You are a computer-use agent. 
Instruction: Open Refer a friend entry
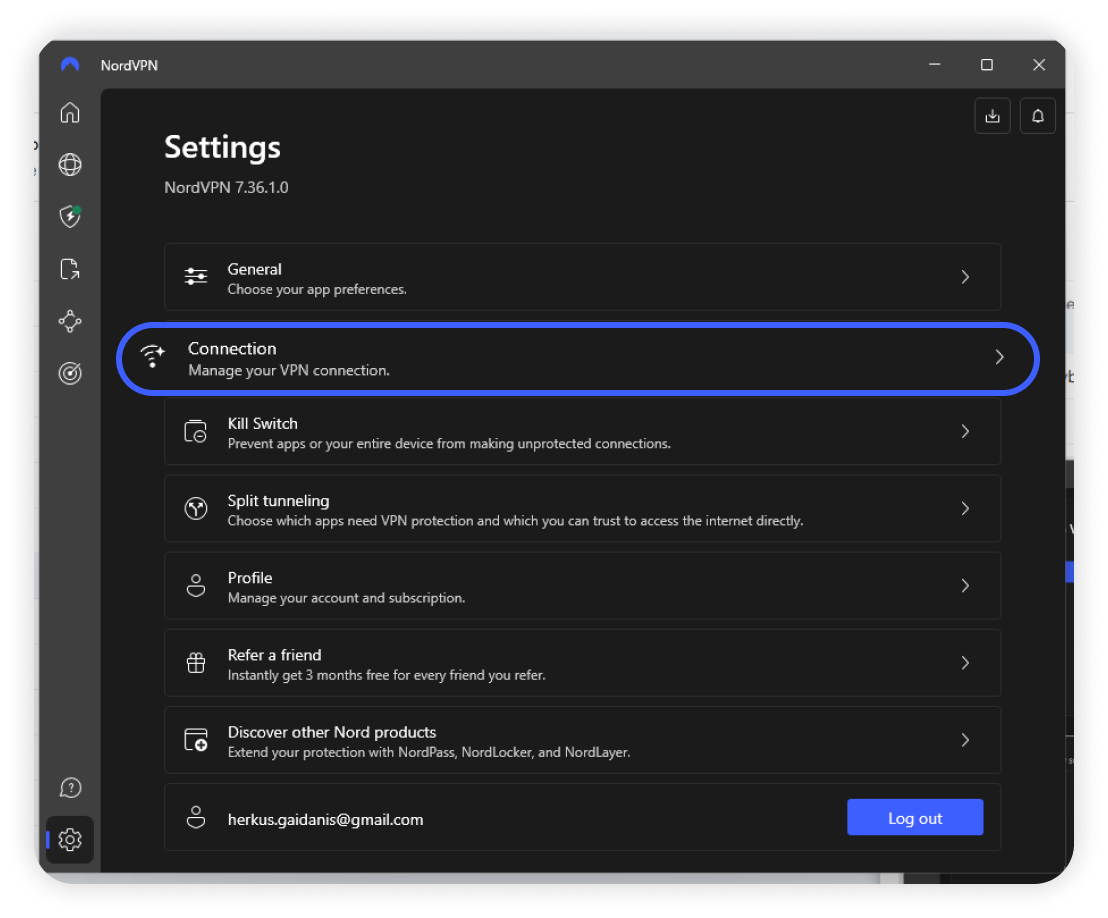coord(582,663)
